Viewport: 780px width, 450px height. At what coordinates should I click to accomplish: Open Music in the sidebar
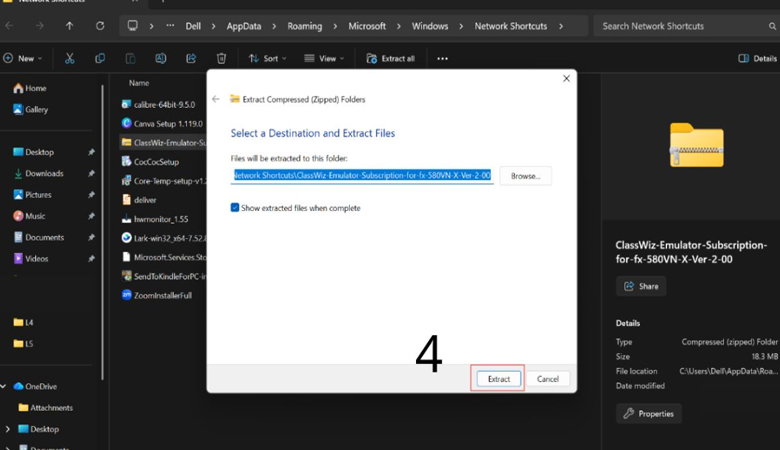(x=29, y=216)
